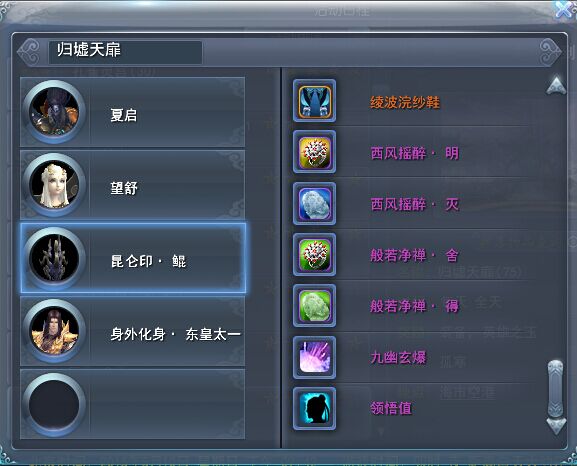The image size is (577, 466).
Task: Click the 昆仑印·鲲 boss portrait
Action: point(54,258)
